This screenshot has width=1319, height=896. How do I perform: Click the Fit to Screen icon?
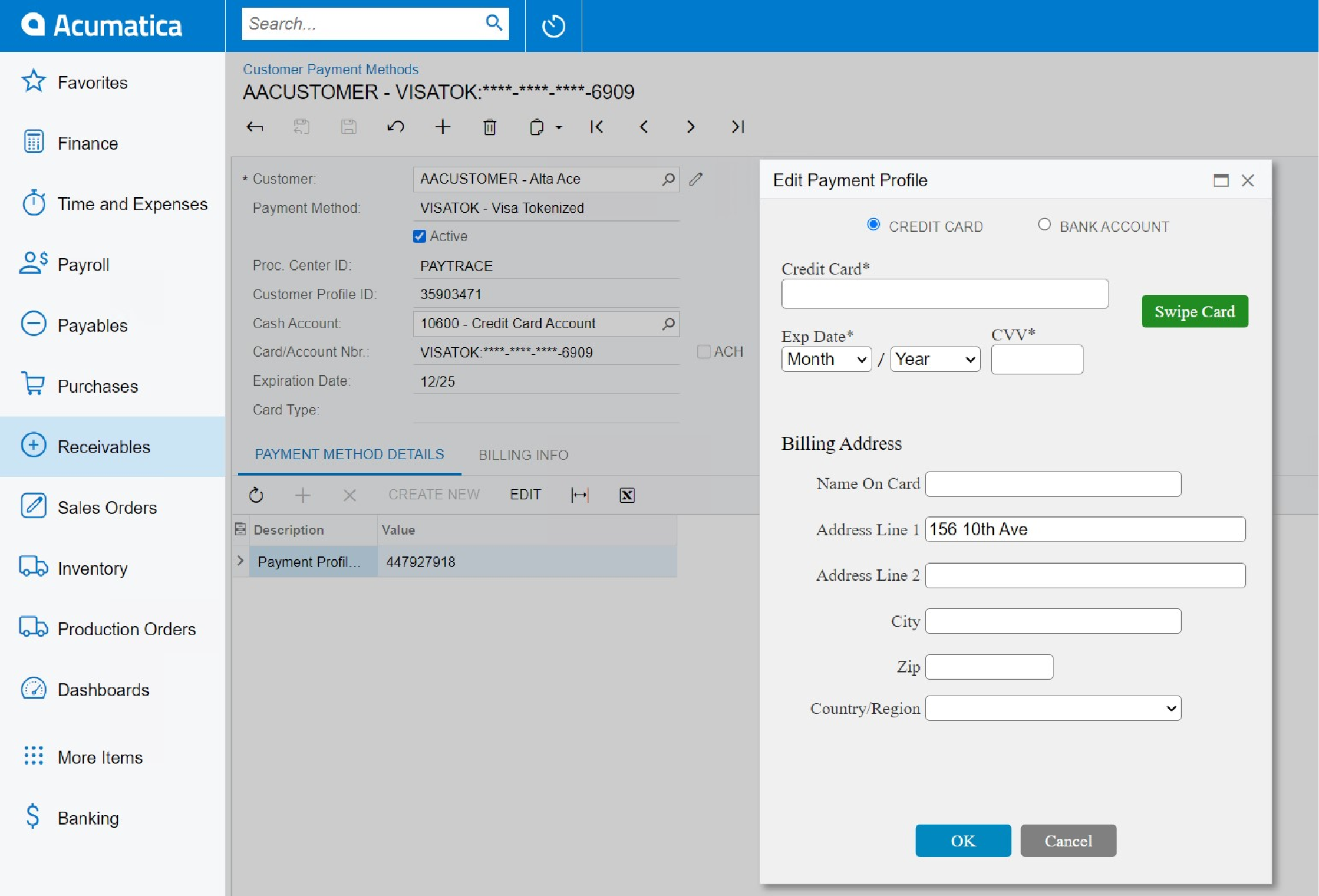pos(580,495)
